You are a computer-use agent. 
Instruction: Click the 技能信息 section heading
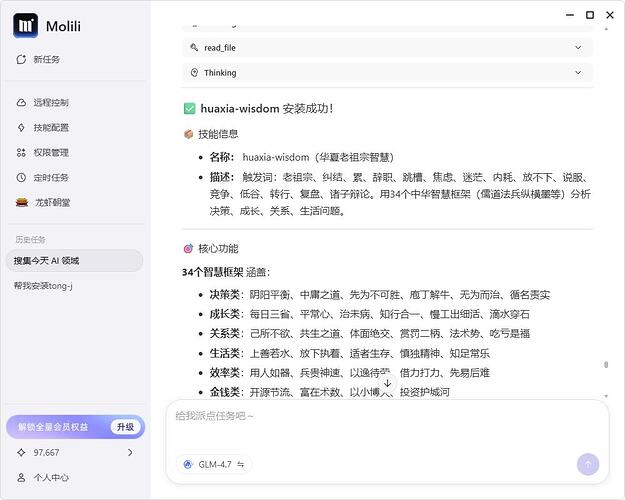coord(218,134)
